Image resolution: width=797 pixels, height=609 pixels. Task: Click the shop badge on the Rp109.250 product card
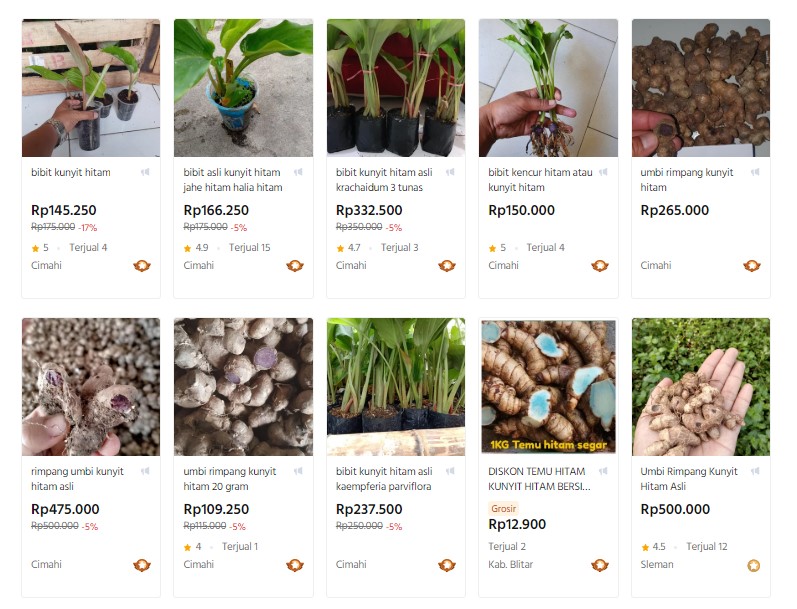click(x=294, y=565)
